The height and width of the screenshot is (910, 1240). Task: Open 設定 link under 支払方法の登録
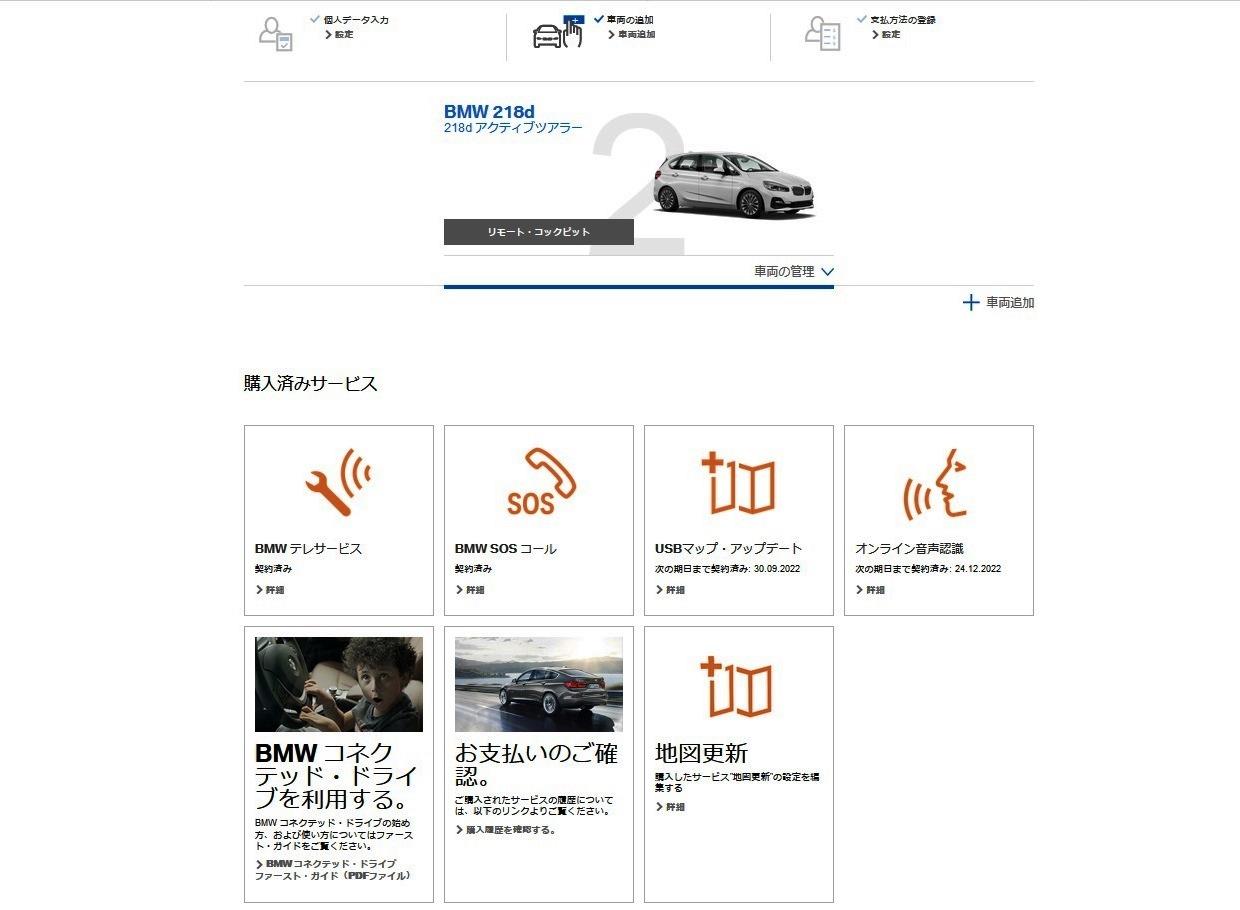point(886,34)
